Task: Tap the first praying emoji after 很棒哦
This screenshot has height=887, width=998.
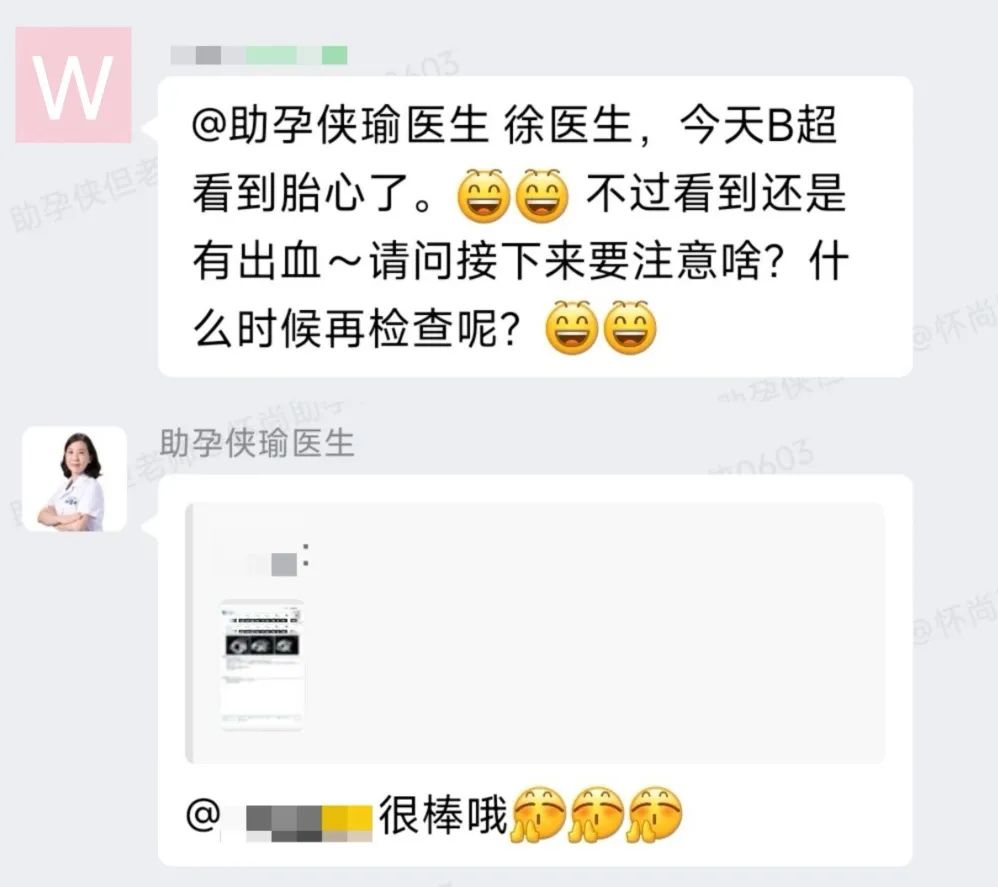Action: (x=538, y=816)
